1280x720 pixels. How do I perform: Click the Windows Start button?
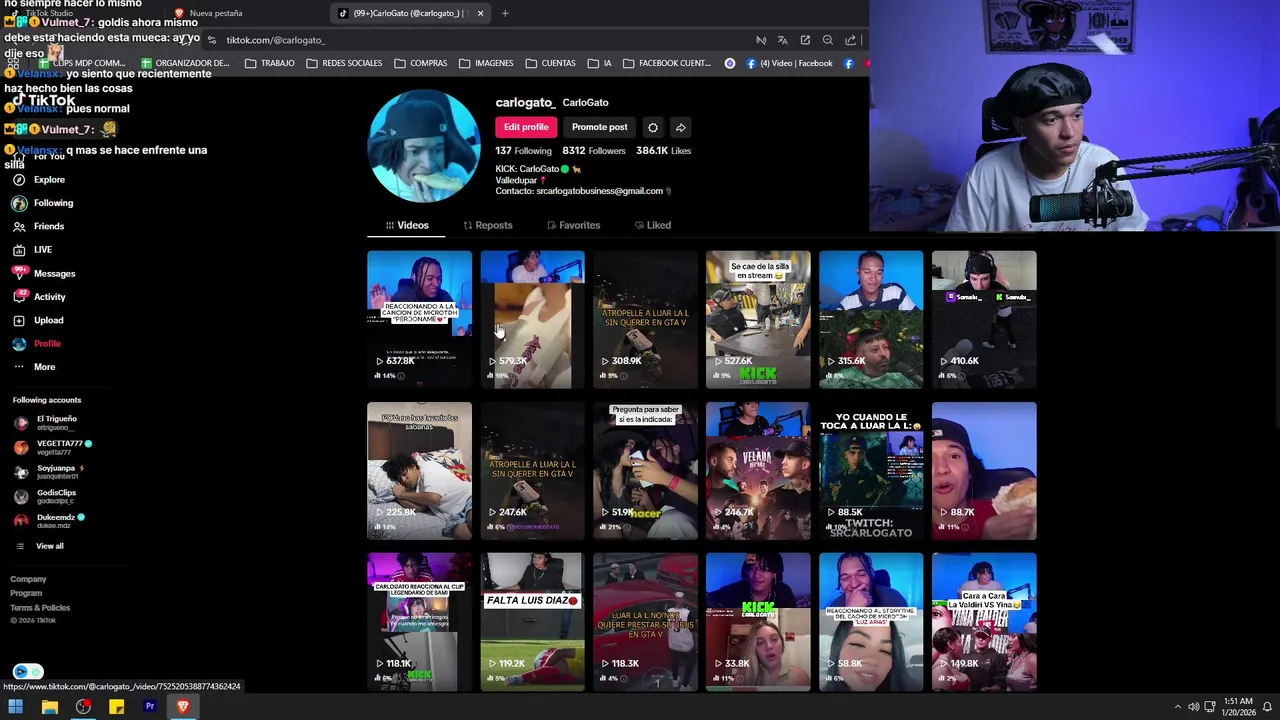(15, 707)
